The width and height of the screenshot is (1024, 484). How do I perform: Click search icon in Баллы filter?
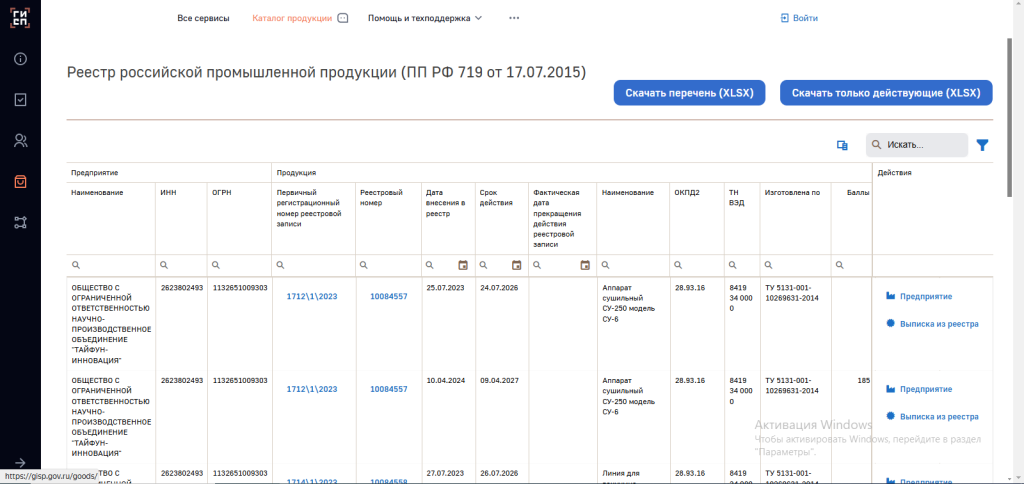pyautogui.click(x=840, y=265)
